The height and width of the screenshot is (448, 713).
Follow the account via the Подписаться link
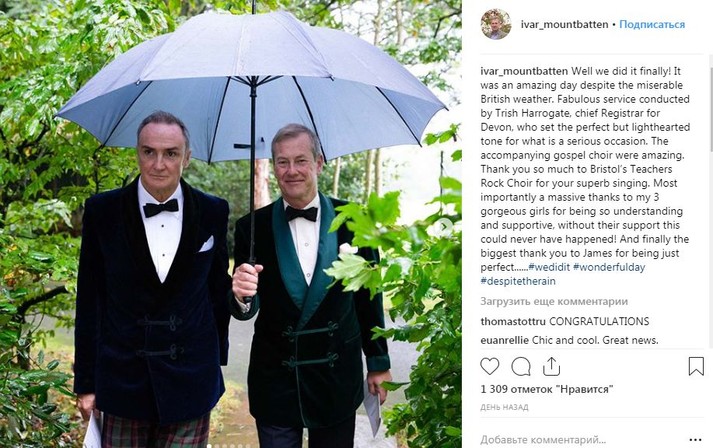pos(652,25)
